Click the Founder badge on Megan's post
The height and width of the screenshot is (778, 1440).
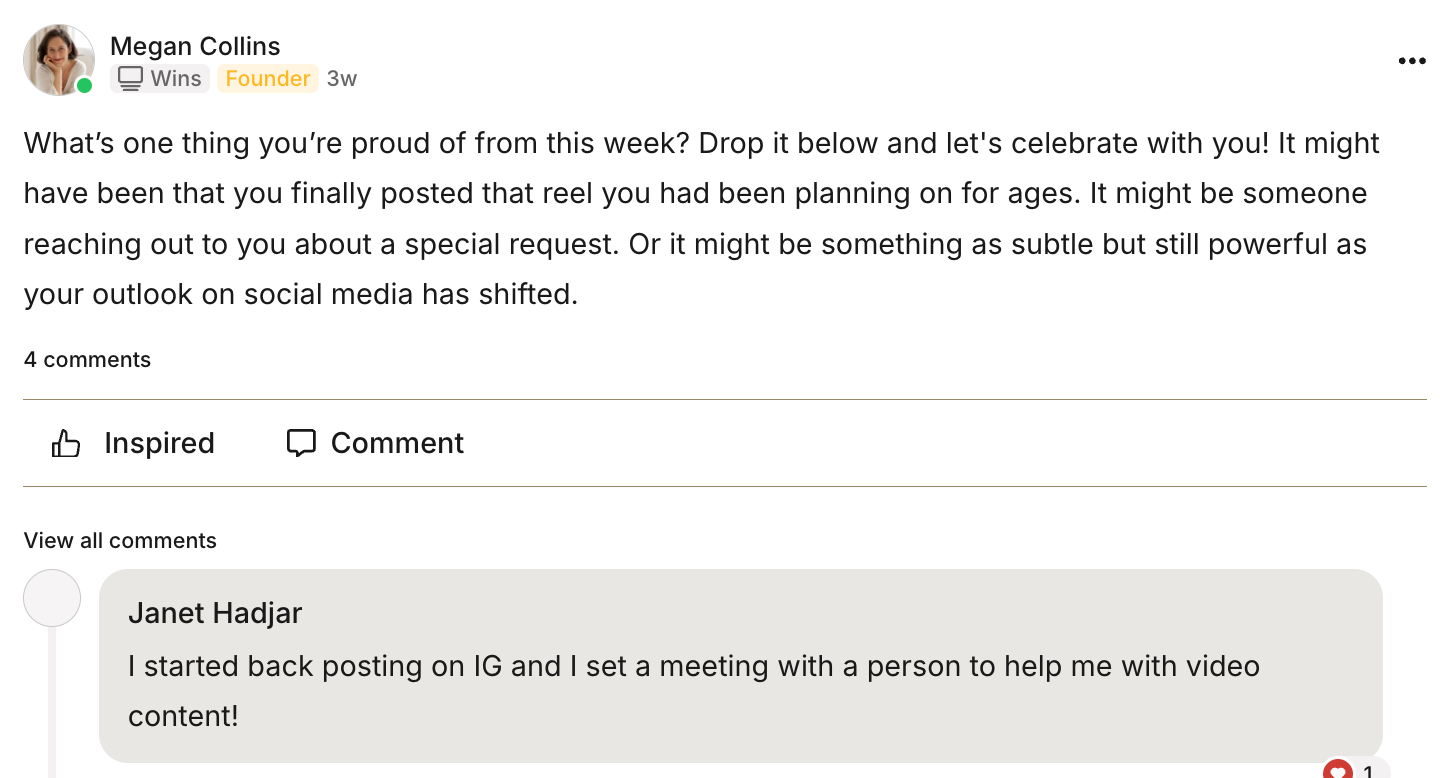[x=267, y=78]
